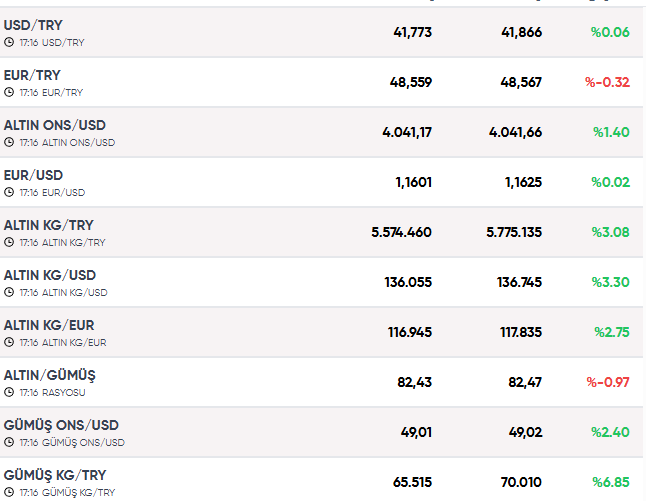Select the GÜMÜŞ ONS/USD heading
646x501 pixels.
pyautogui.click(x=61, y=425)
